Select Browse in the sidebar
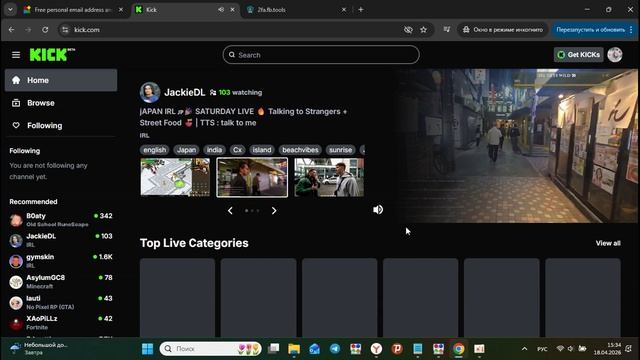This screenshot has width=640, height=360. pos(61,103)
